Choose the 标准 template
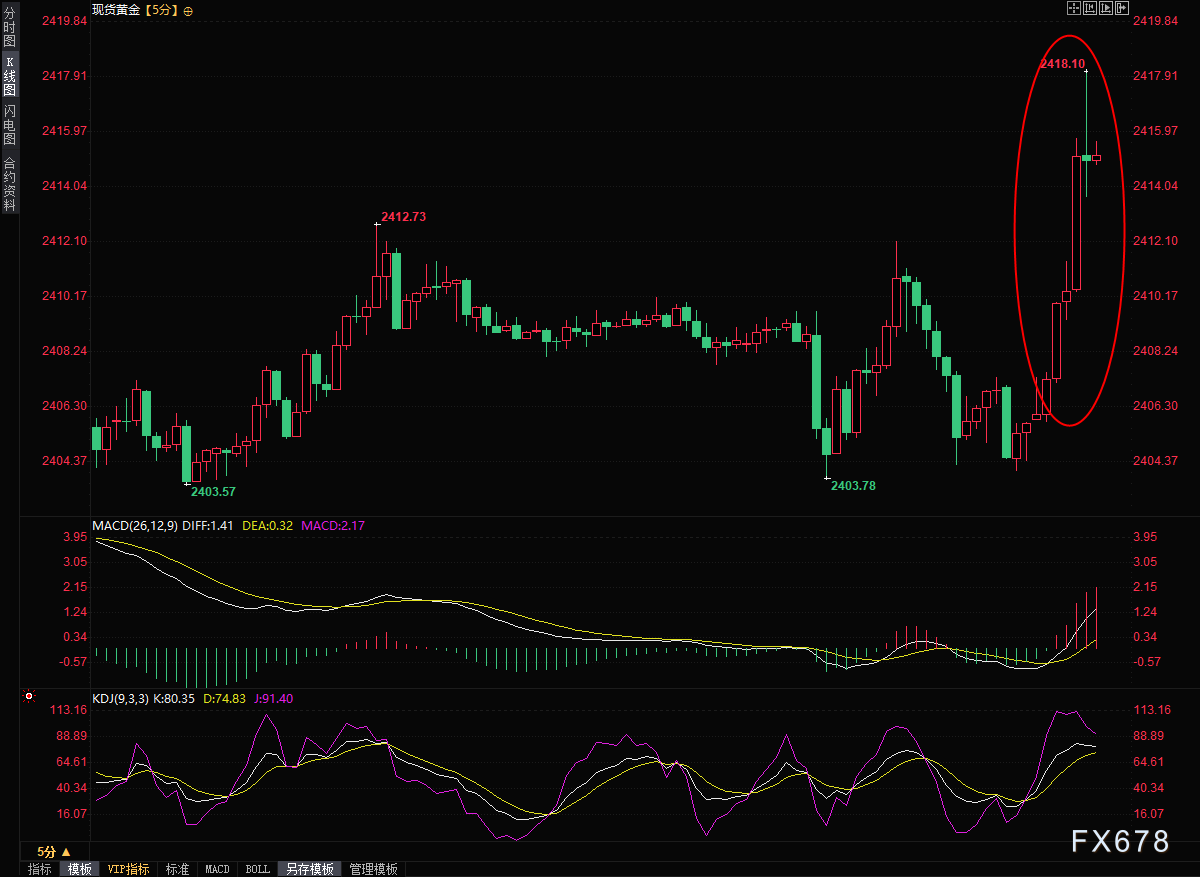 coord(177,869)
